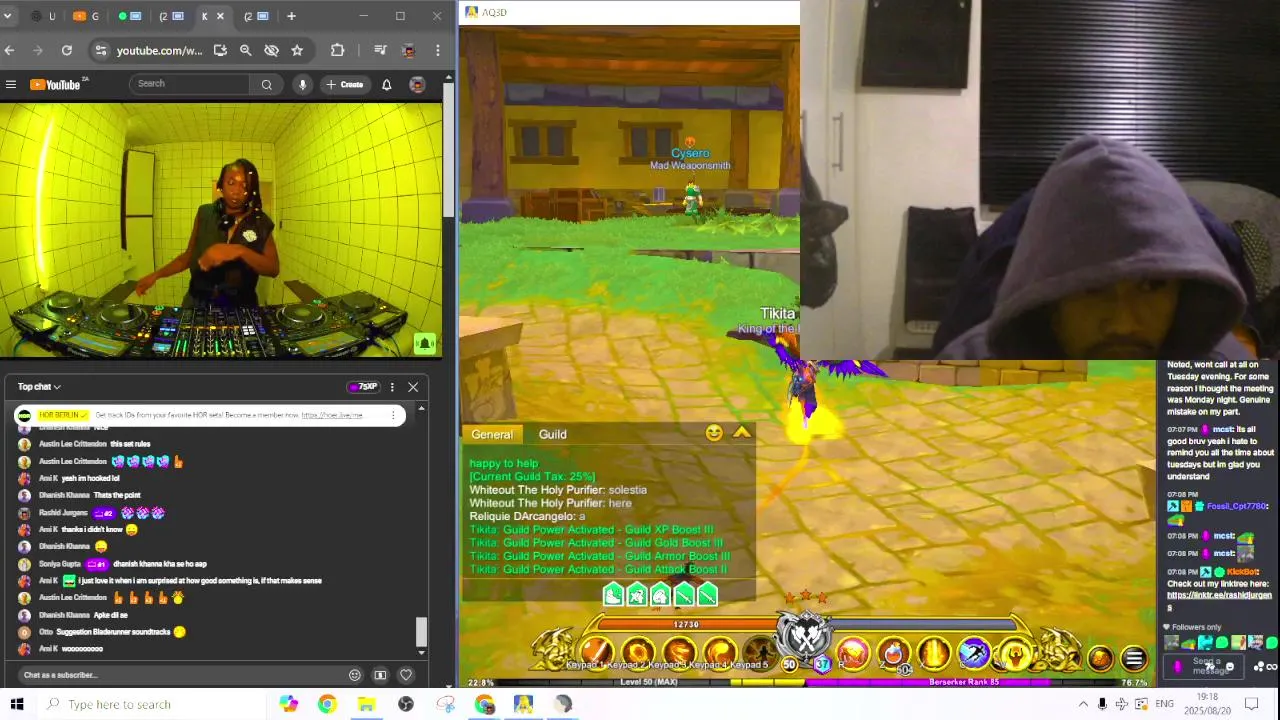The image size is (1280, 720).
Task: Send a heart reaction in chat
Action: [405, 675]
